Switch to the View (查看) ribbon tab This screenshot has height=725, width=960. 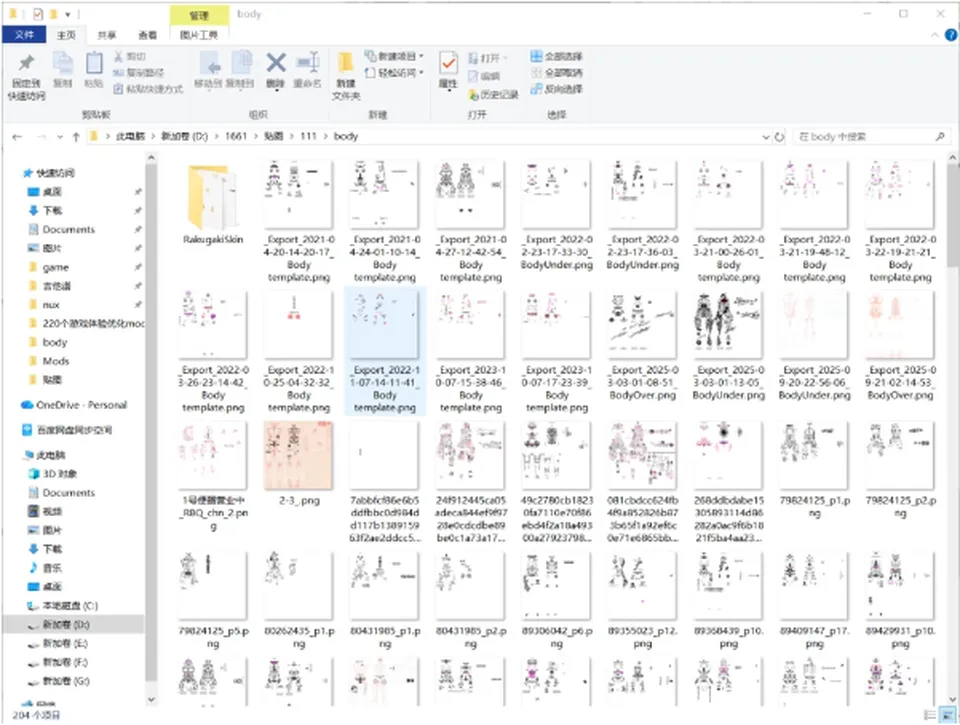click(x=148, y=35)
